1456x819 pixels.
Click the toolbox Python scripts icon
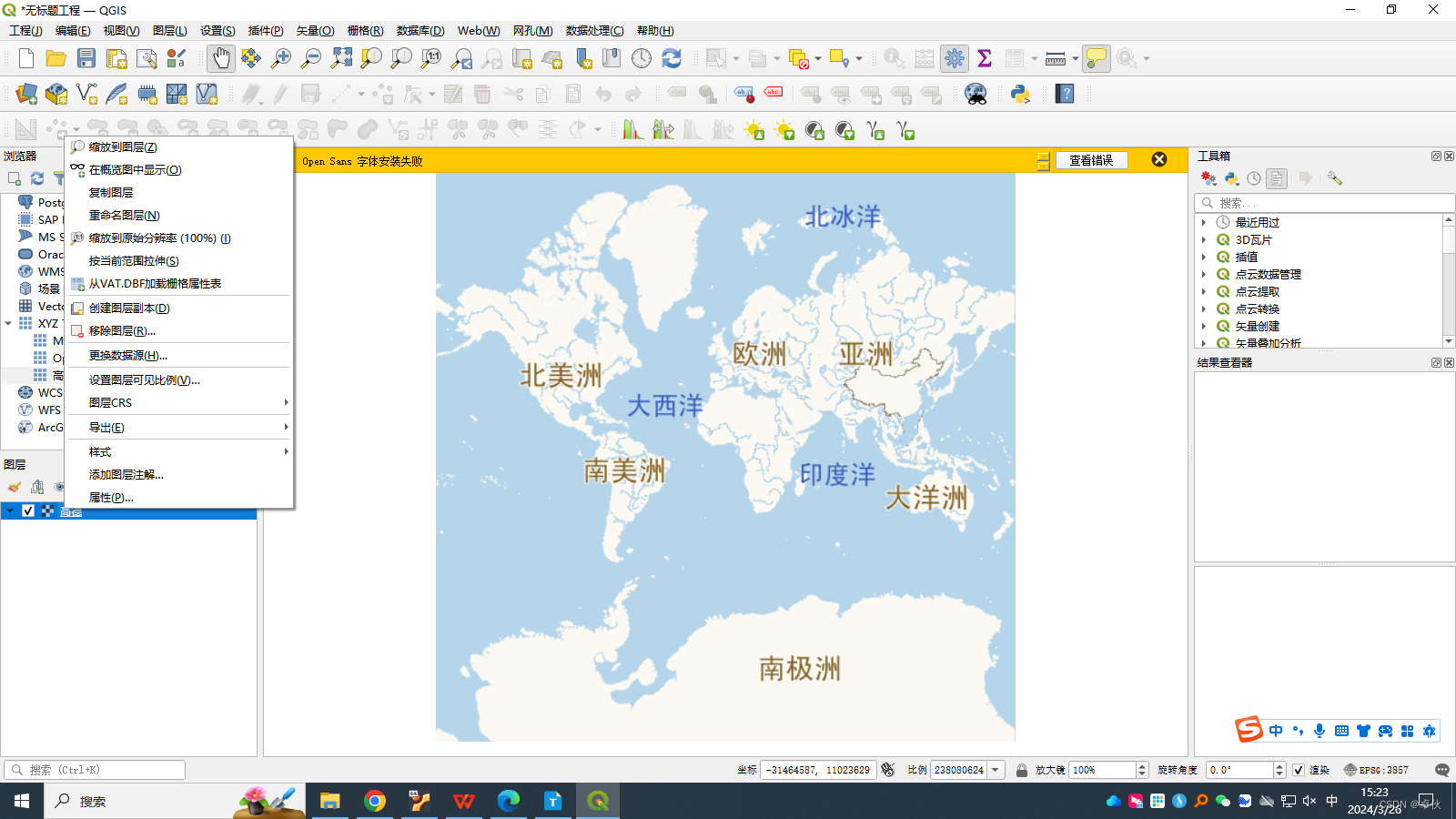tap(1231, 178)
